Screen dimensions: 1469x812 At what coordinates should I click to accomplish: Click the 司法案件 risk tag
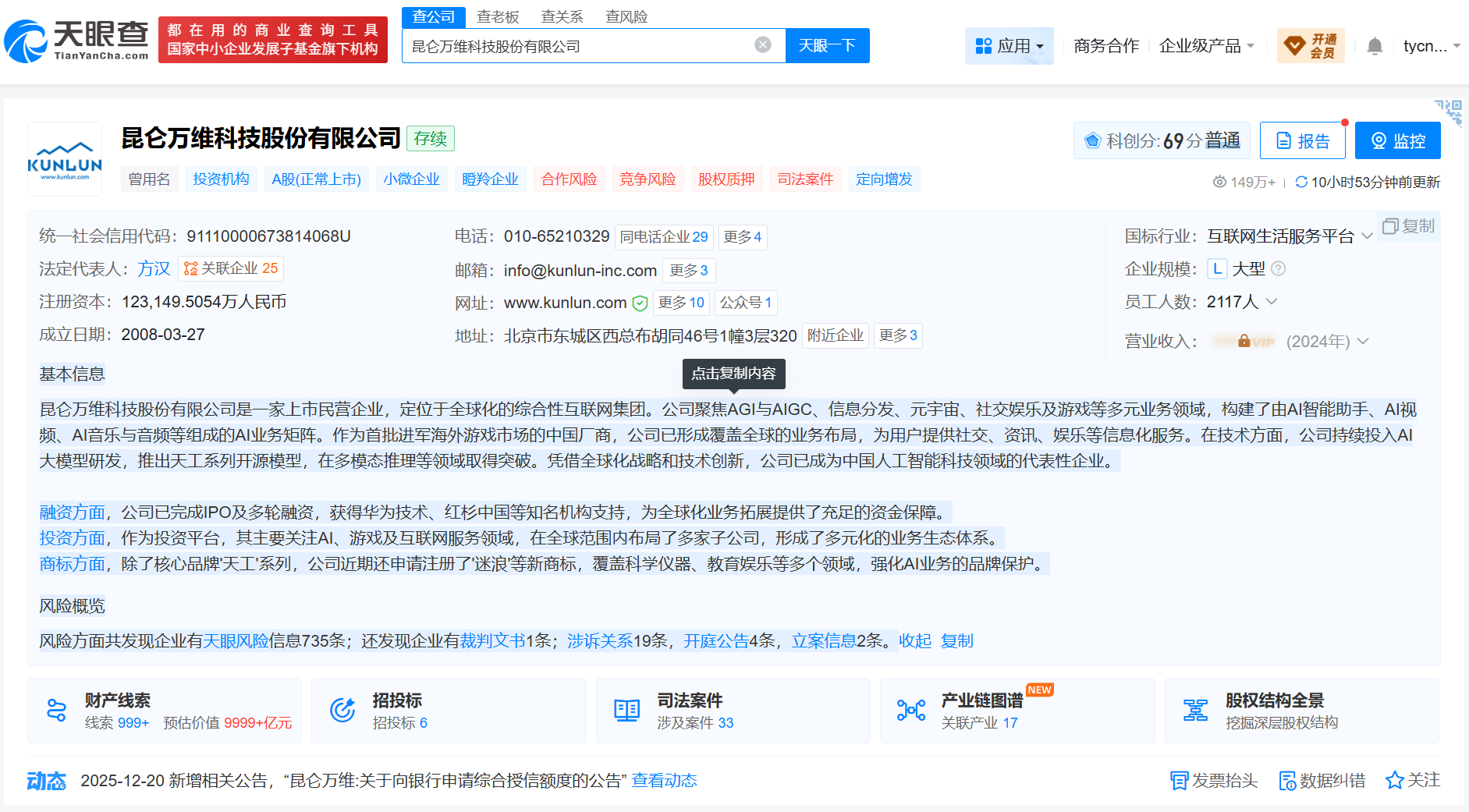(x=806, y=179)
